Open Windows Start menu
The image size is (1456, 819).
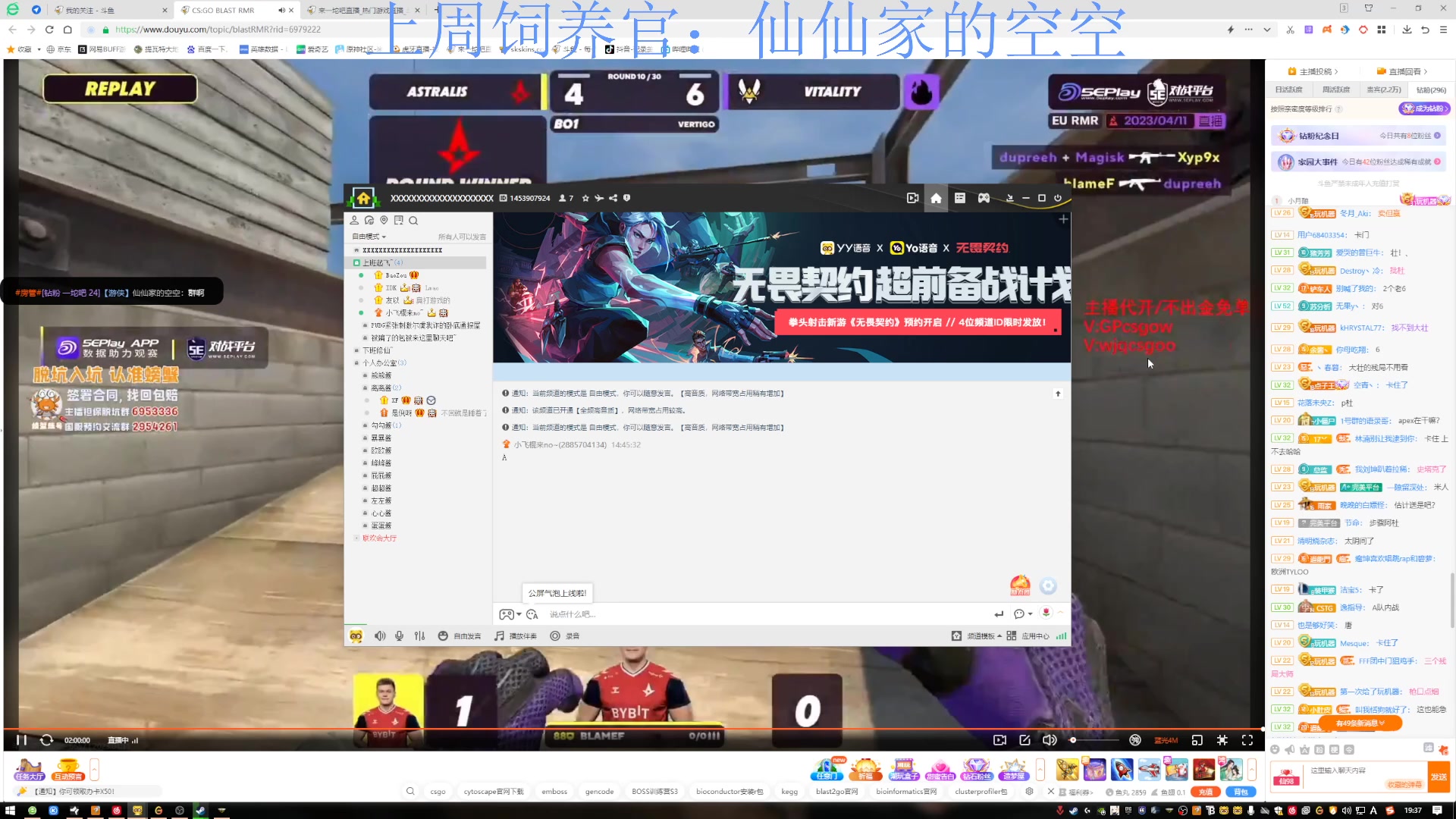pos(10,810)
